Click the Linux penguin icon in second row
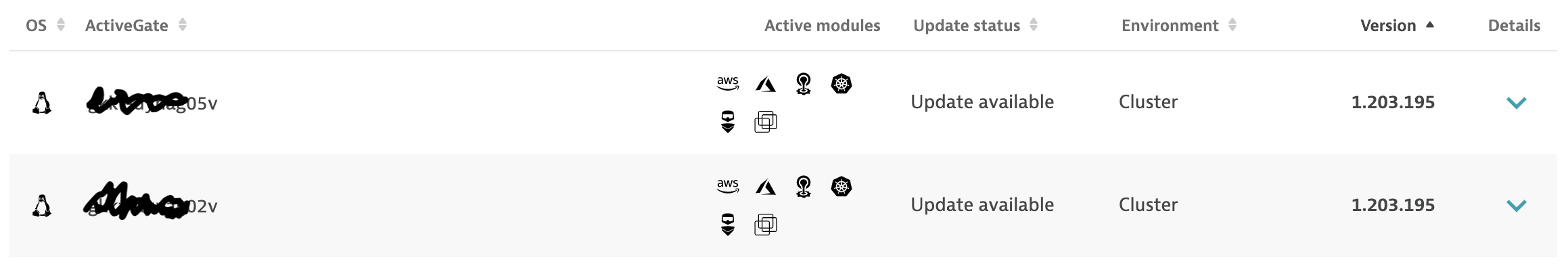The width and height of the screenshot is (1568, 276). [42, 205]
